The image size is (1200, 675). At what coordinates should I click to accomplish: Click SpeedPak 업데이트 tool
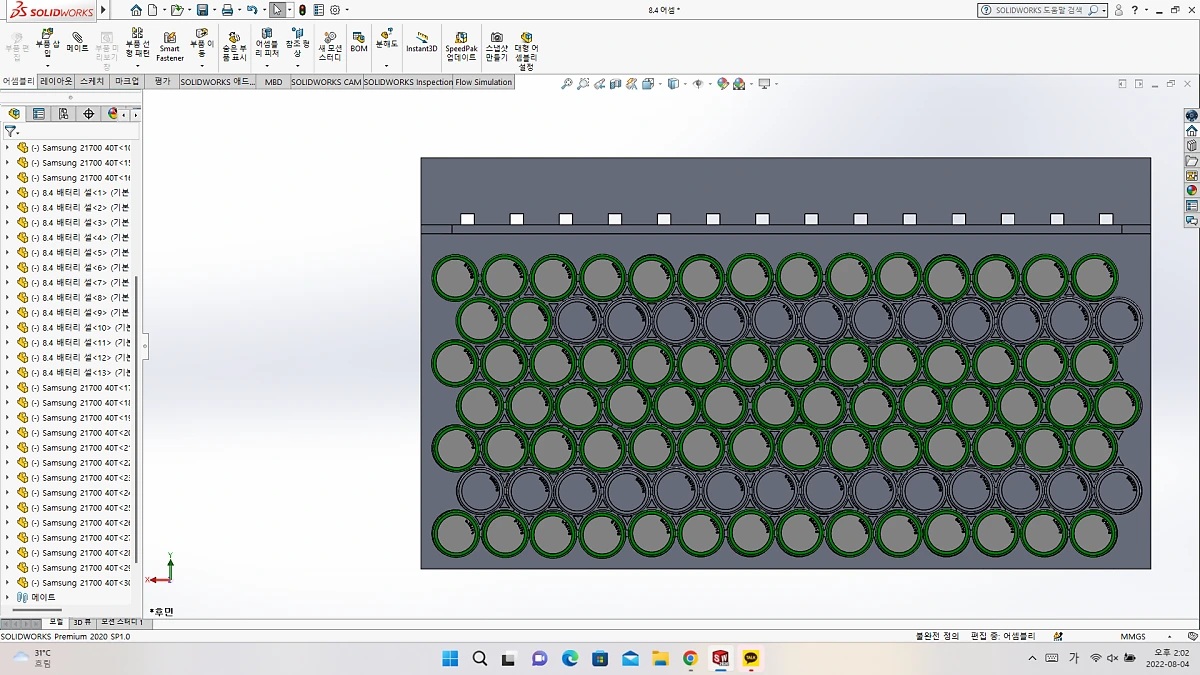(x=461, y=46)
